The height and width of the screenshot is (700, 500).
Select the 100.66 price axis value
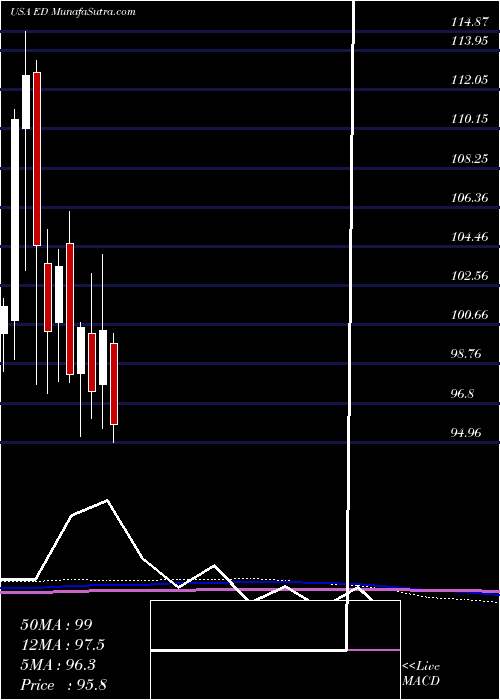coord(472,315)
